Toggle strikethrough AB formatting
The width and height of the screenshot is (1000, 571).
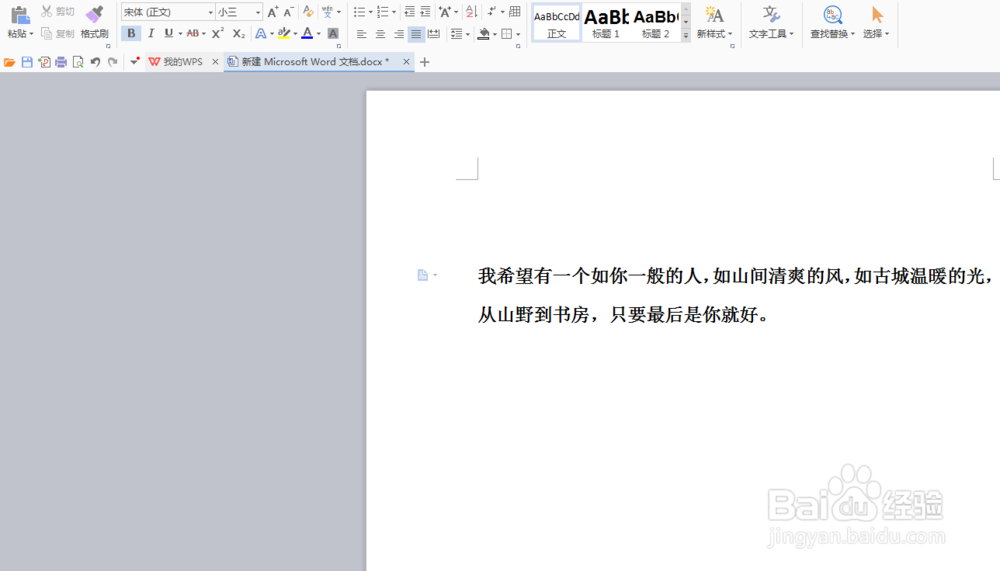(192, 33)
